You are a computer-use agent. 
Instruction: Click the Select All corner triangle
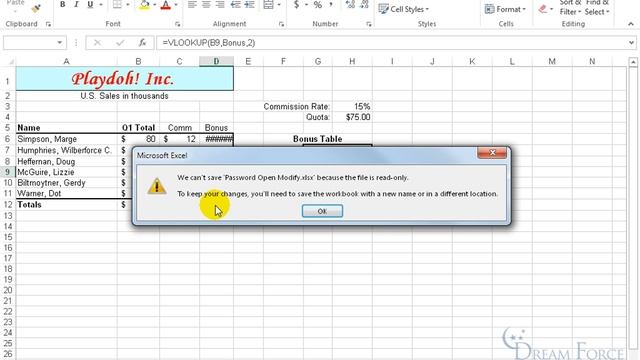coord(11,62)
